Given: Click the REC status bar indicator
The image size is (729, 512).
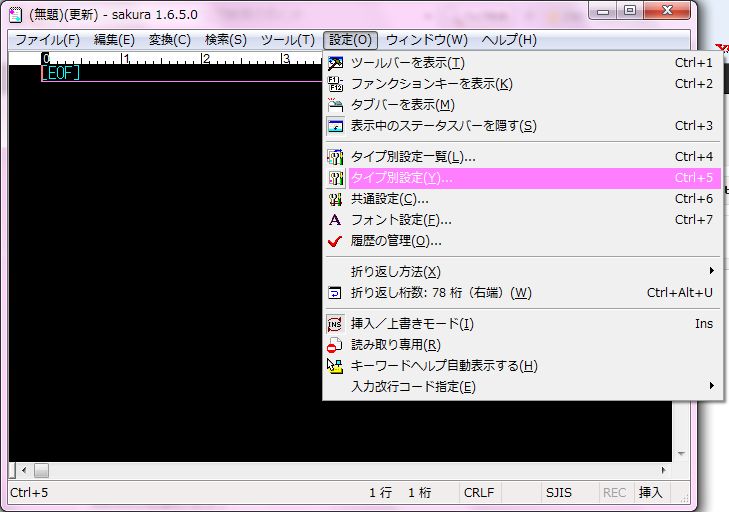Looking at the screenshot, I should (x=615, y=493).
